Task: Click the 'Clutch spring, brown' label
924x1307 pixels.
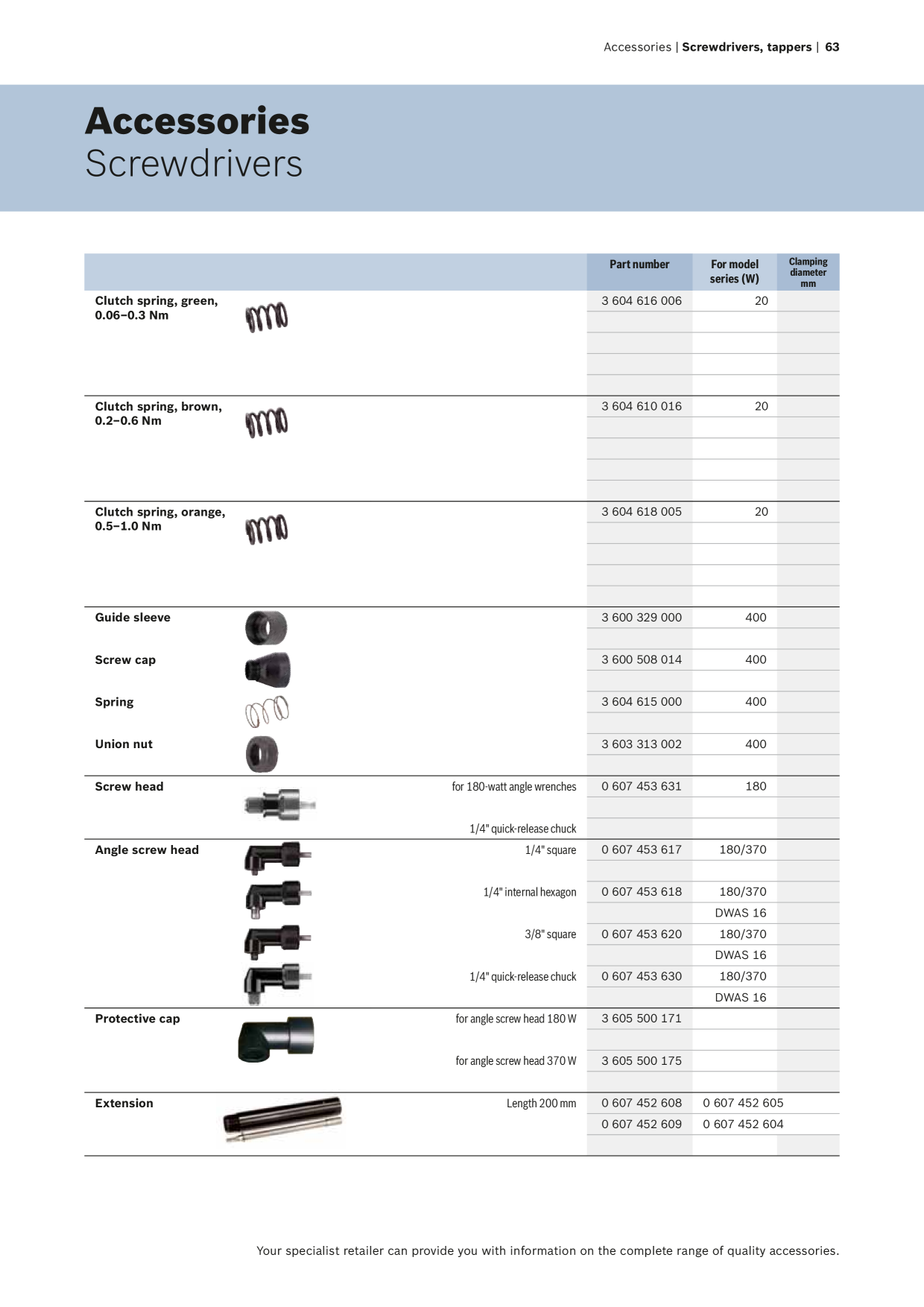Action: point(159,414)
